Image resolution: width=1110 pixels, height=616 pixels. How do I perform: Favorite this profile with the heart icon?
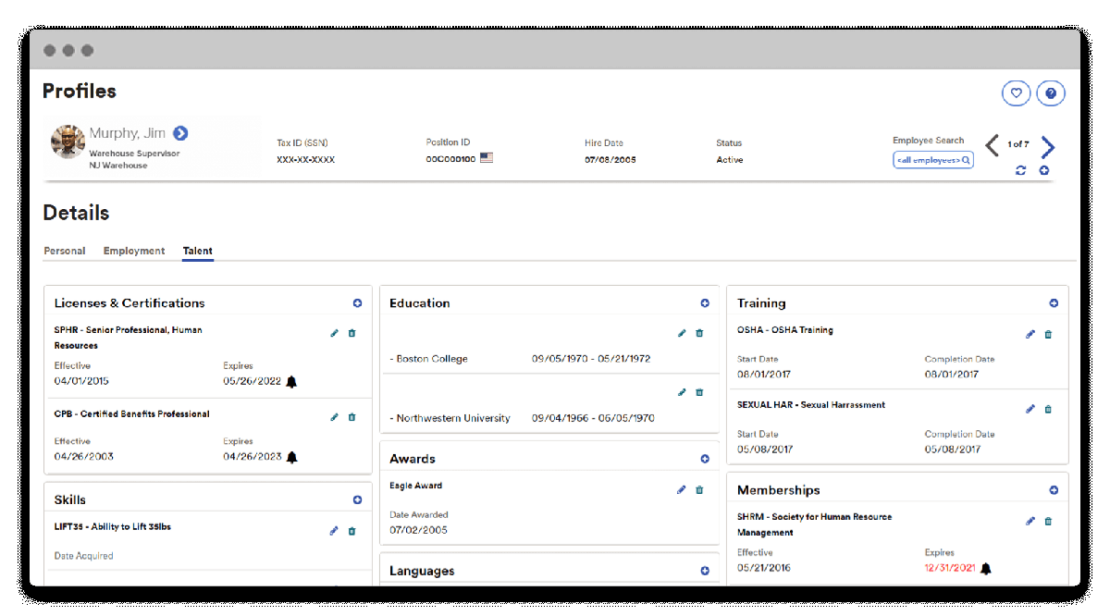(x=1015, y=92)
